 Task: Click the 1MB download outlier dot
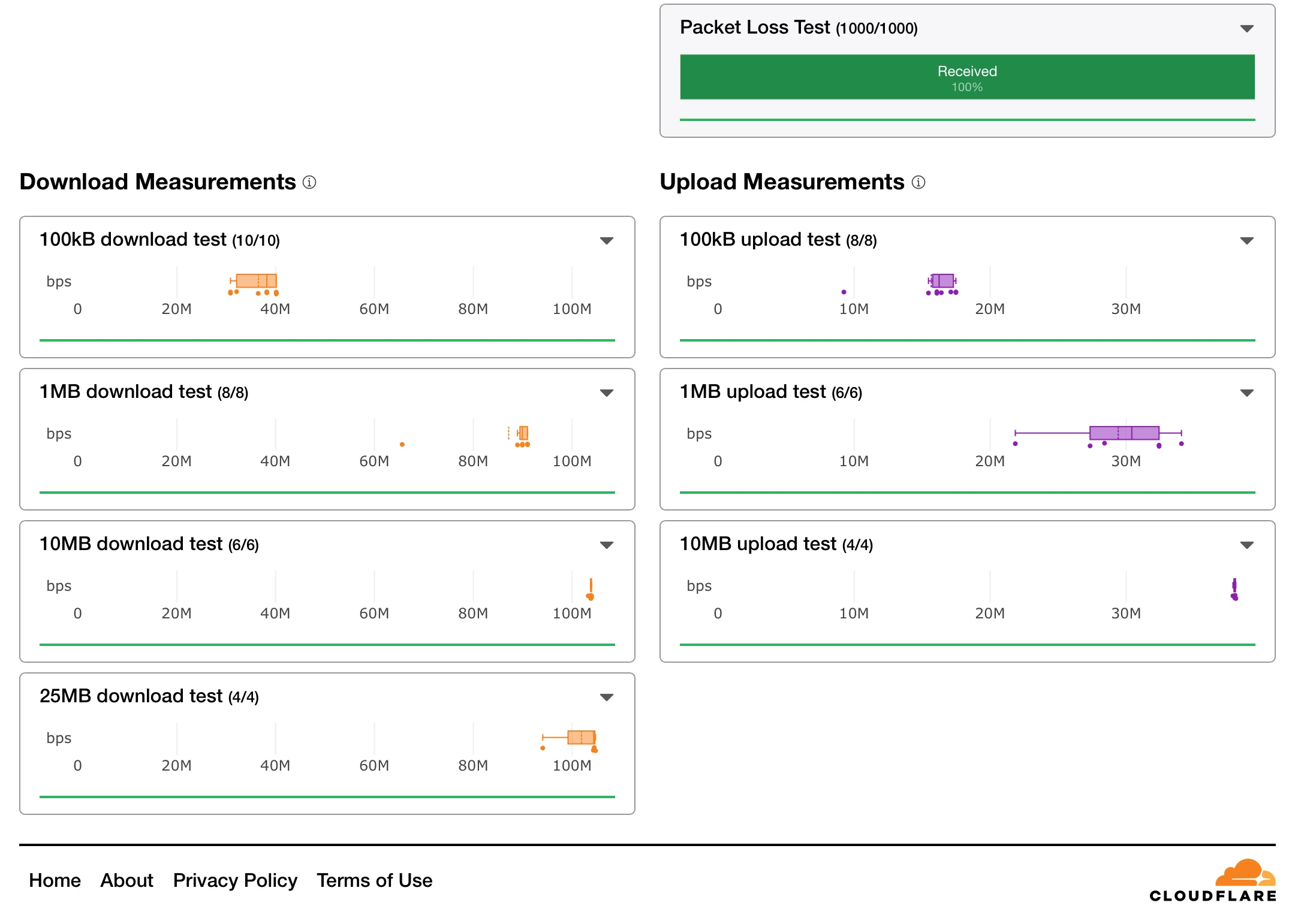(x=402, y=445)
